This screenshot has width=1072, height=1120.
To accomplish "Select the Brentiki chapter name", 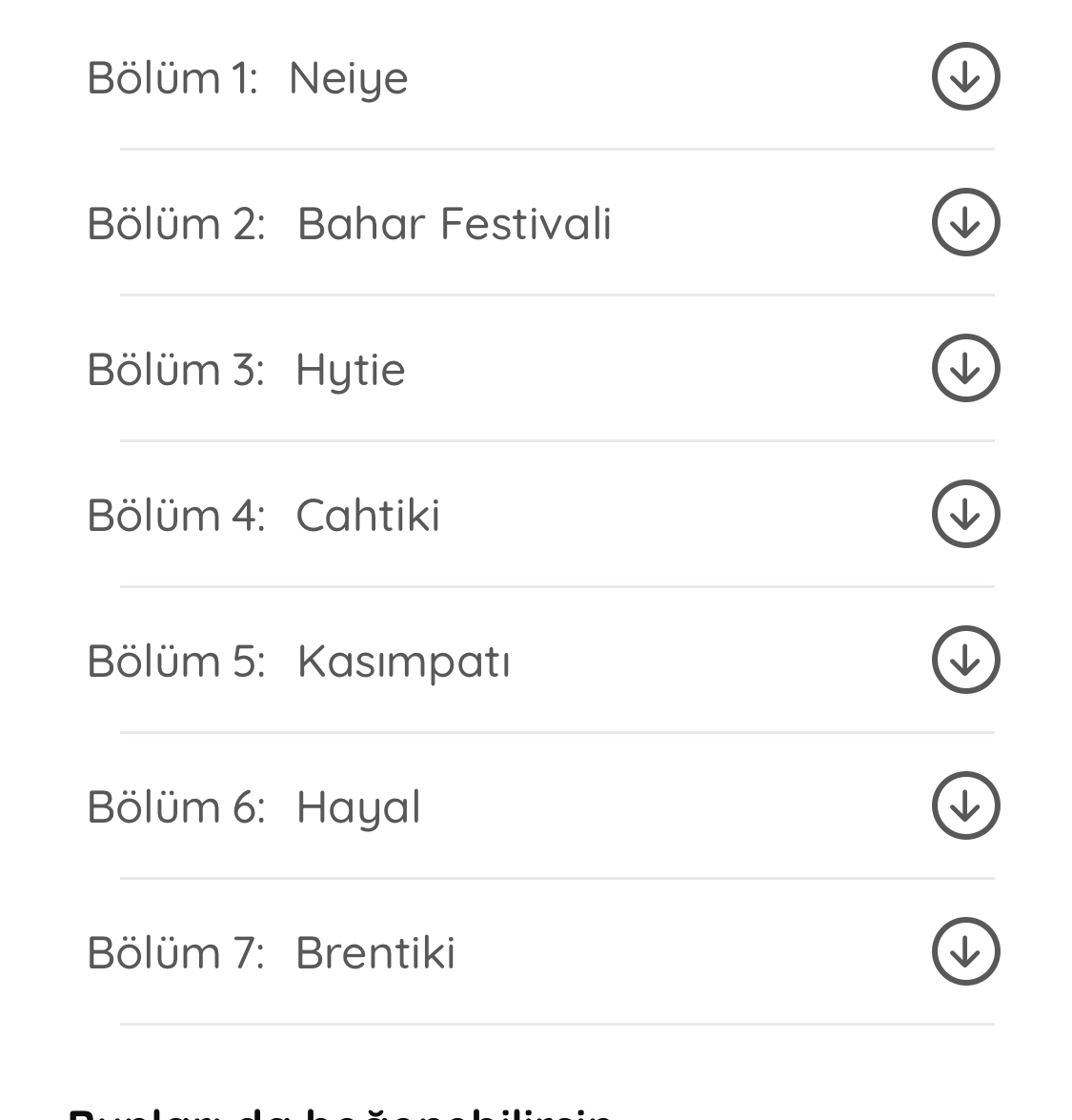I will click(x=375, y=953).
